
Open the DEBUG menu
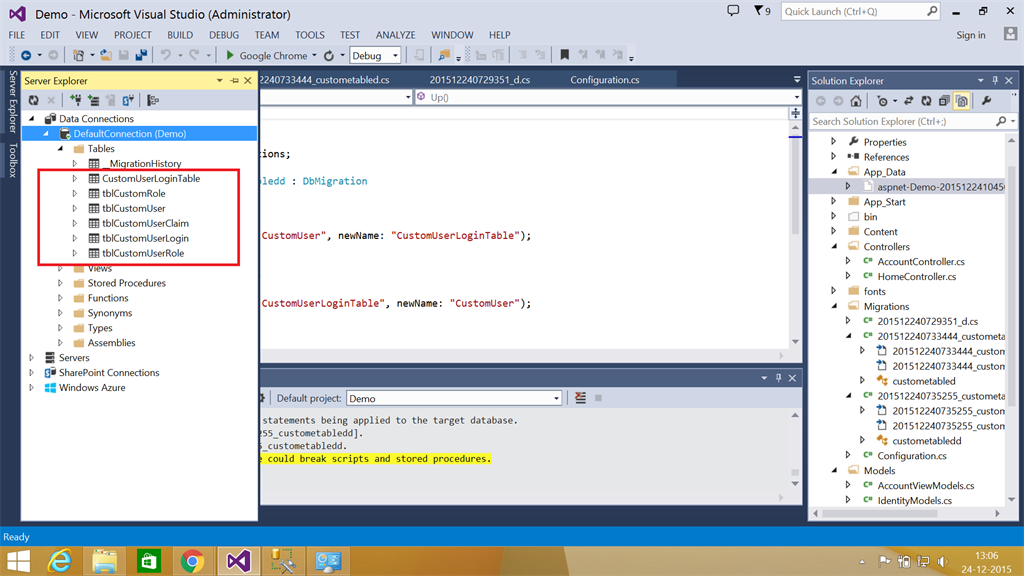tap(224, 35)
